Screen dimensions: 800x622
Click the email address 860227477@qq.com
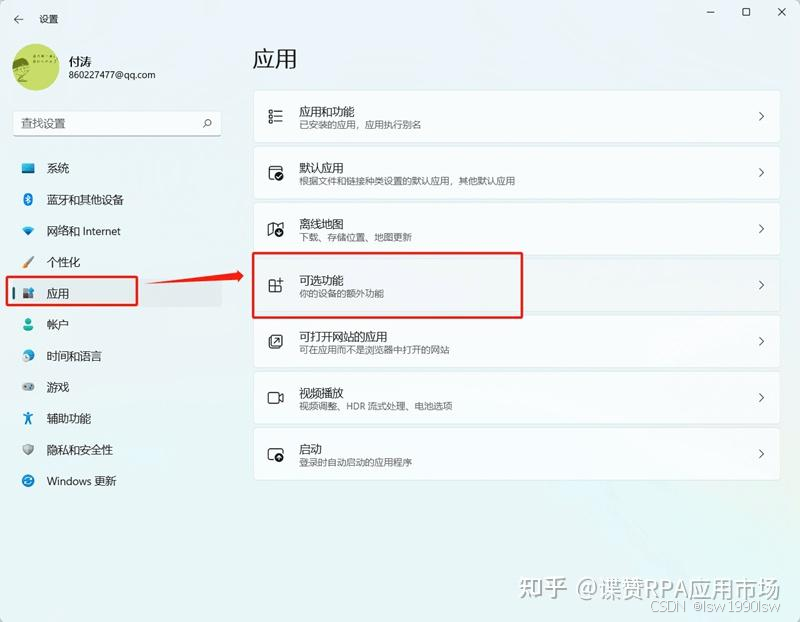click(112, 75)
